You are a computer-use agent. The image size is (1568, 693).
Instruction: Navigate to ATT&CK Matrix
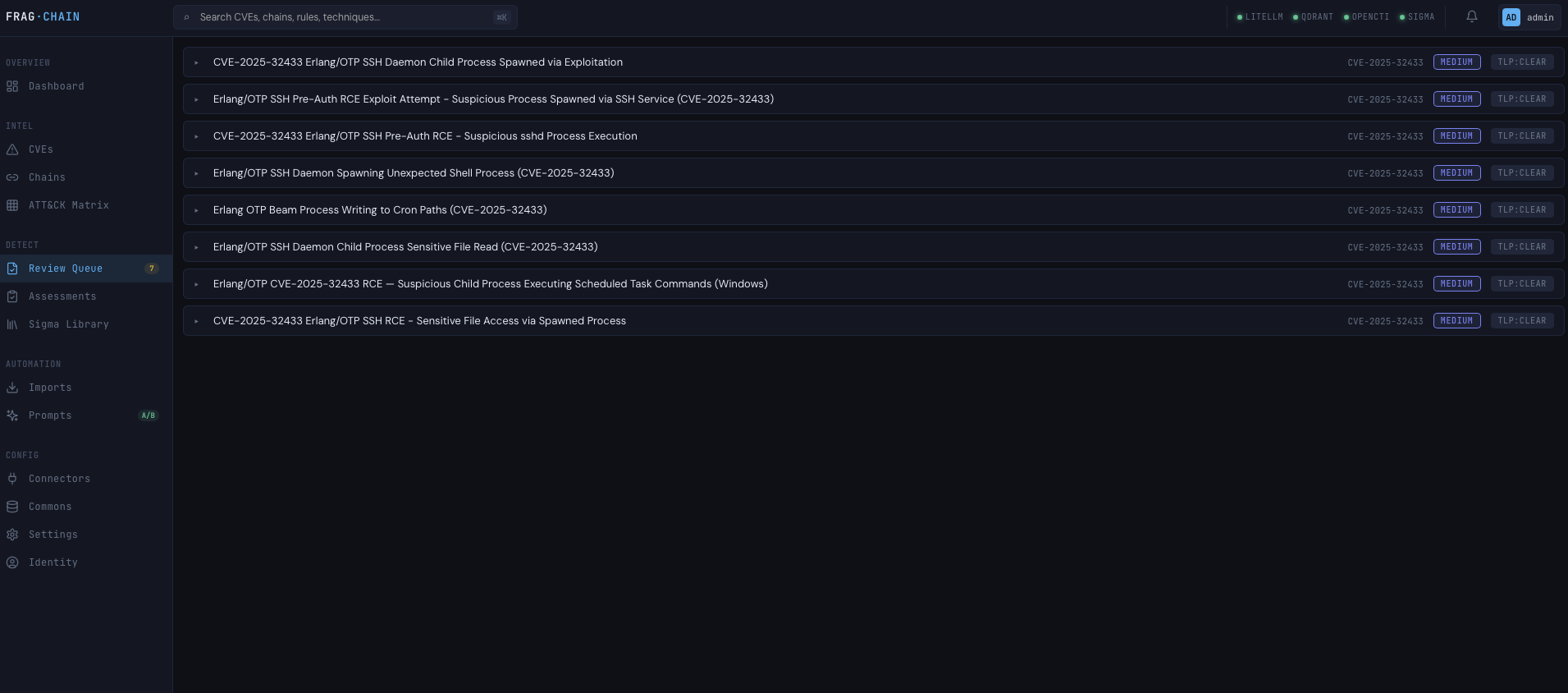85,205
